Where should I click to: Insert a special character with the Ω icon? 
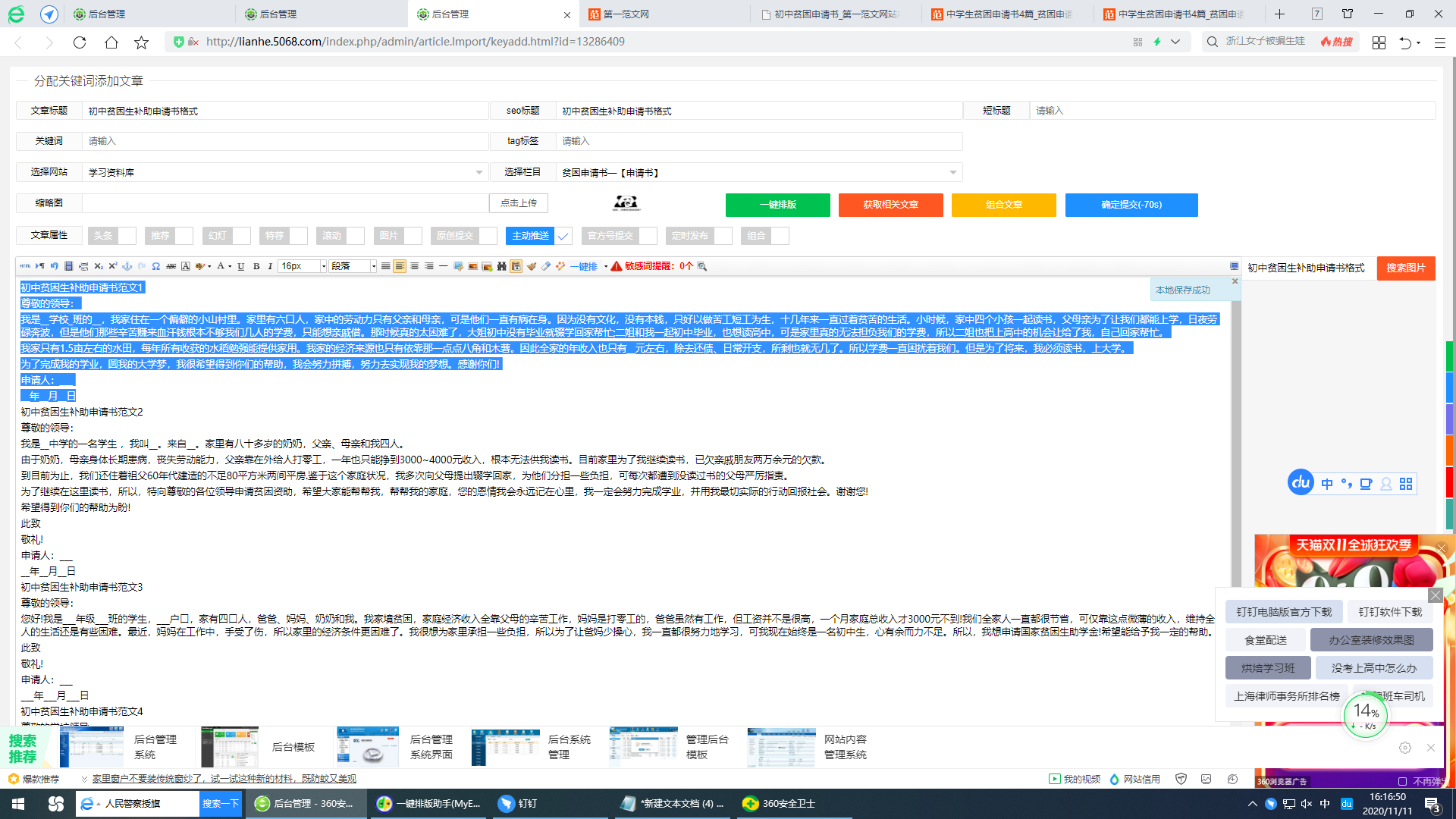tap(155, 266)
